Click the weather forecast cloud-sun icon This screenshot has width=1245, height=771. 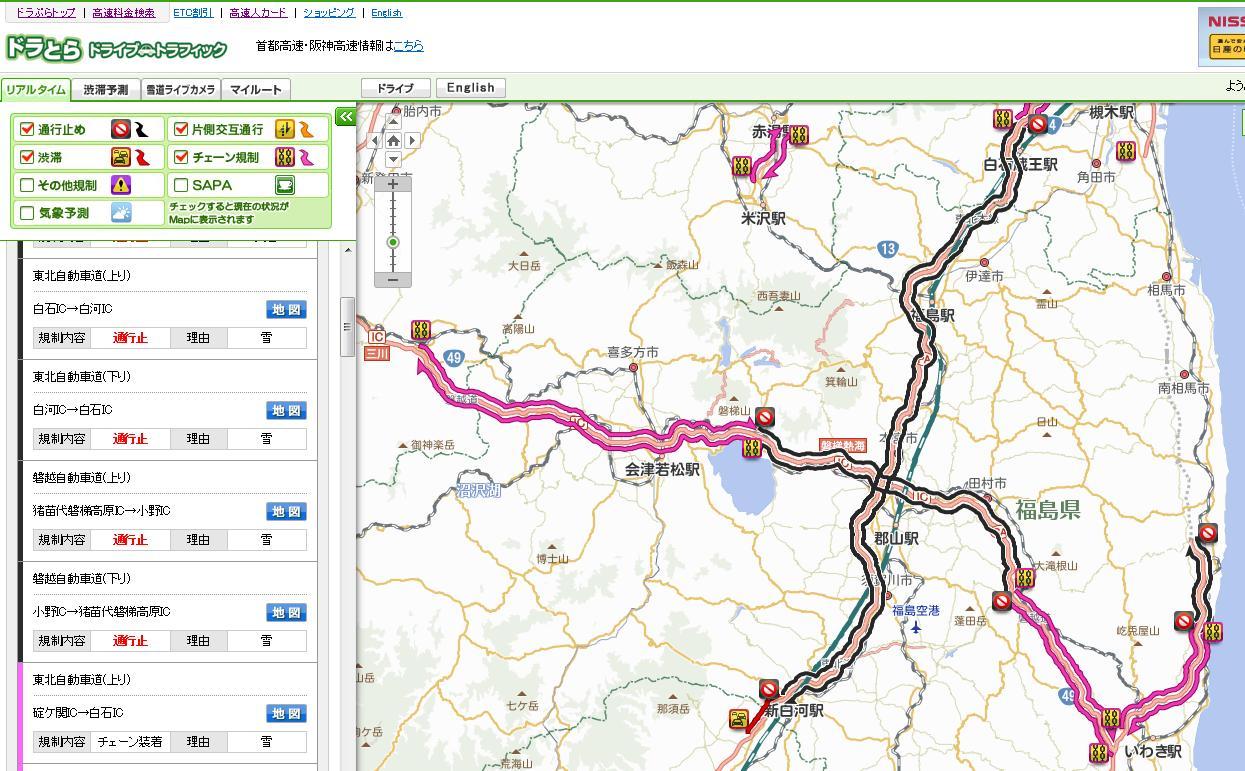[x=121, y=212]
